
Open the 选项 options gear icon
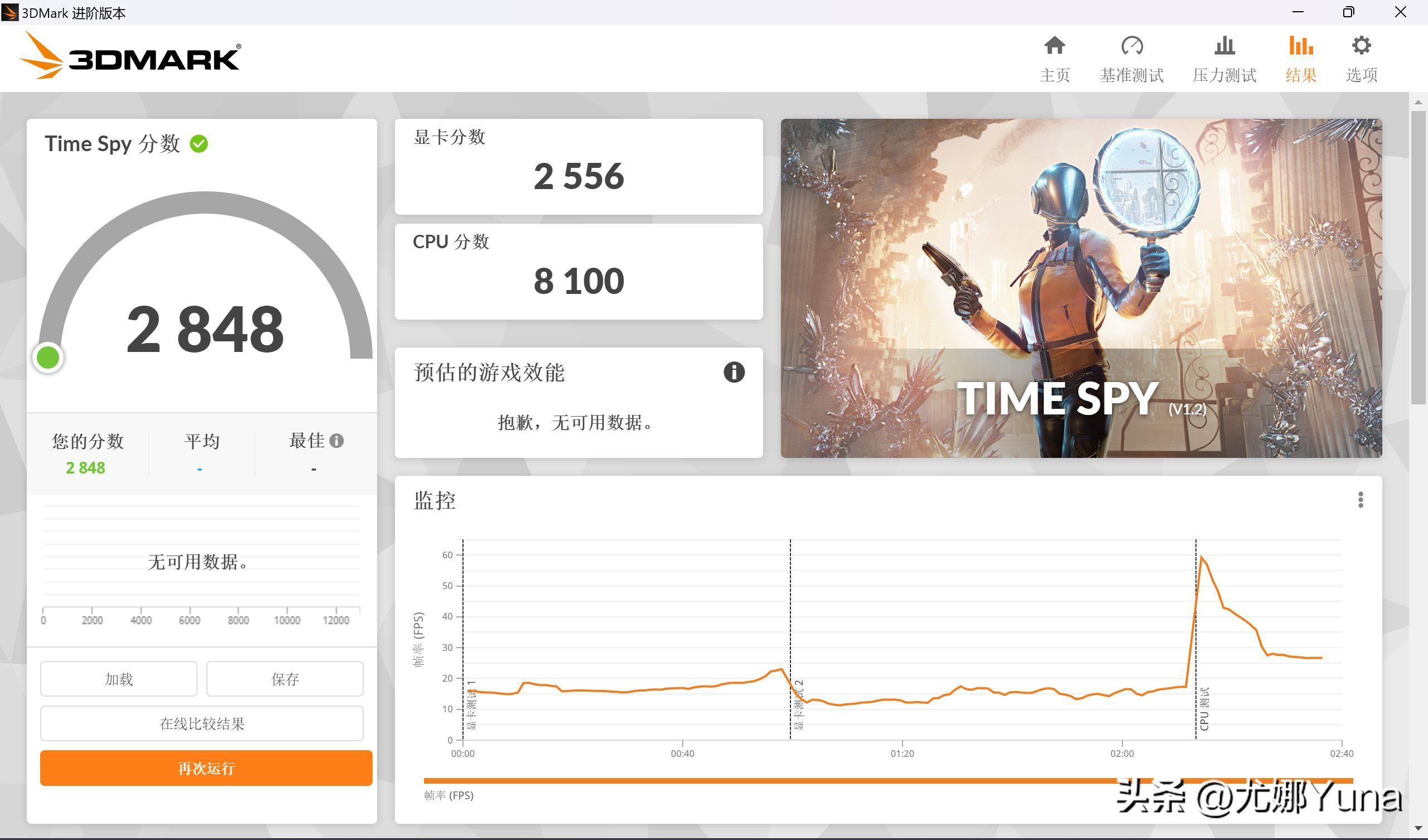[1361, 45]
